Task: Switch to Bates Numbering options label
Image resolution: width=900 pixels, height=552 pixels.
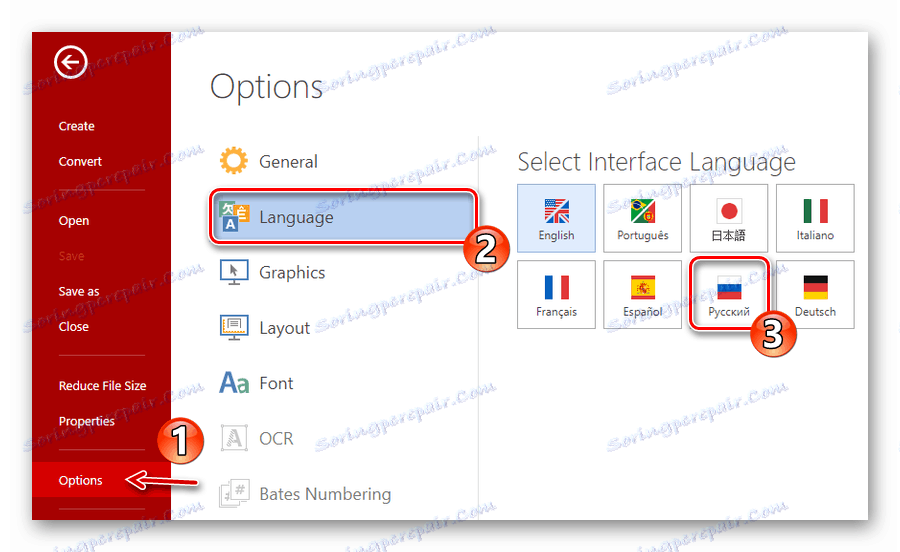Action: [325, 494]
